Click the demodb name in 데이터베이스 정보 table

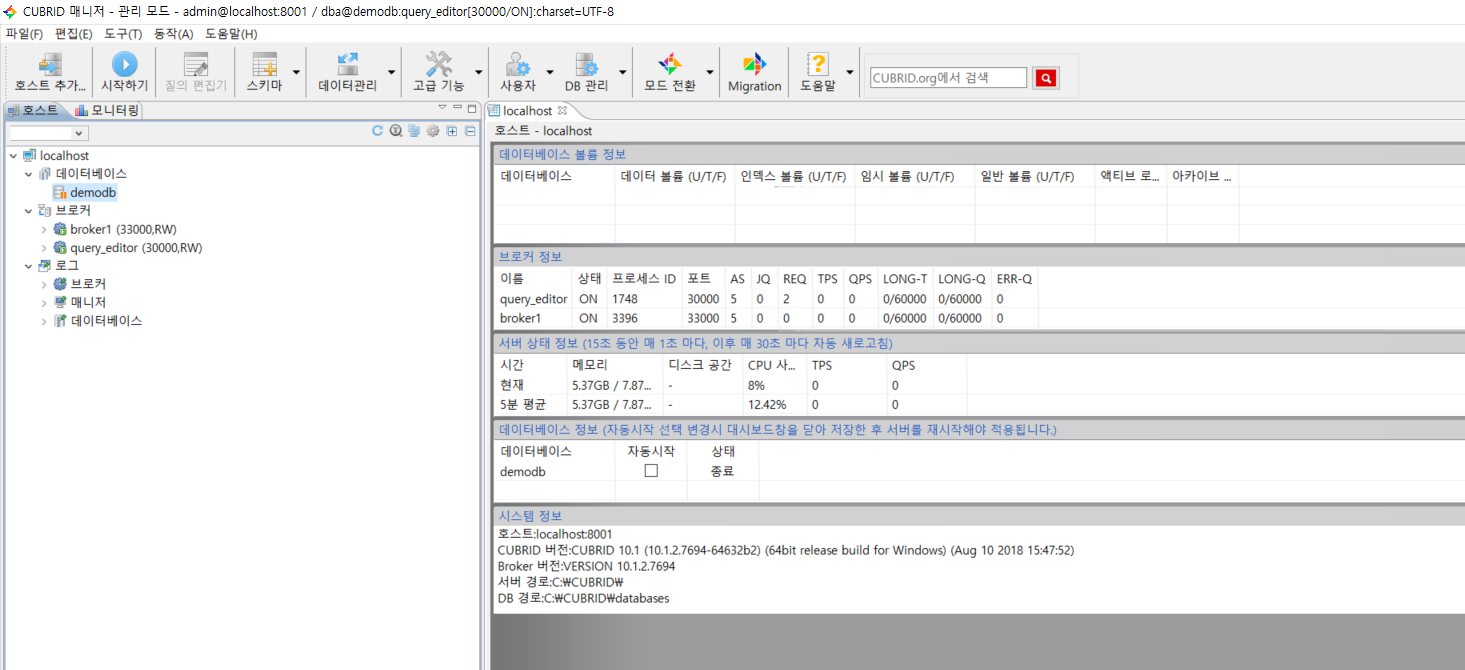[x=522, y=471]
